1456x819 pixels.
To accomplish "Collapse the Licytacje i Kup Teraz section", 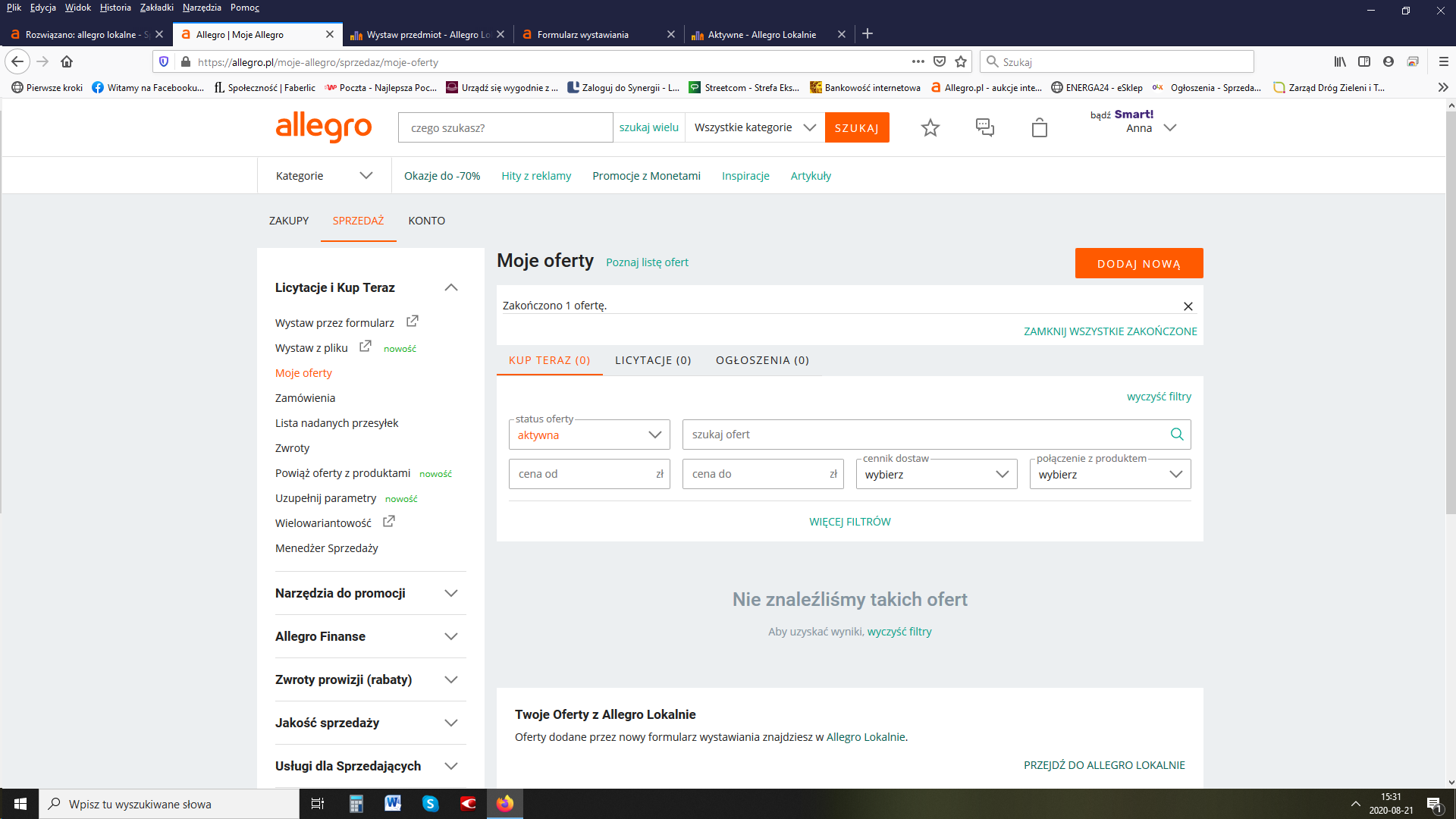I will (451, 287).
